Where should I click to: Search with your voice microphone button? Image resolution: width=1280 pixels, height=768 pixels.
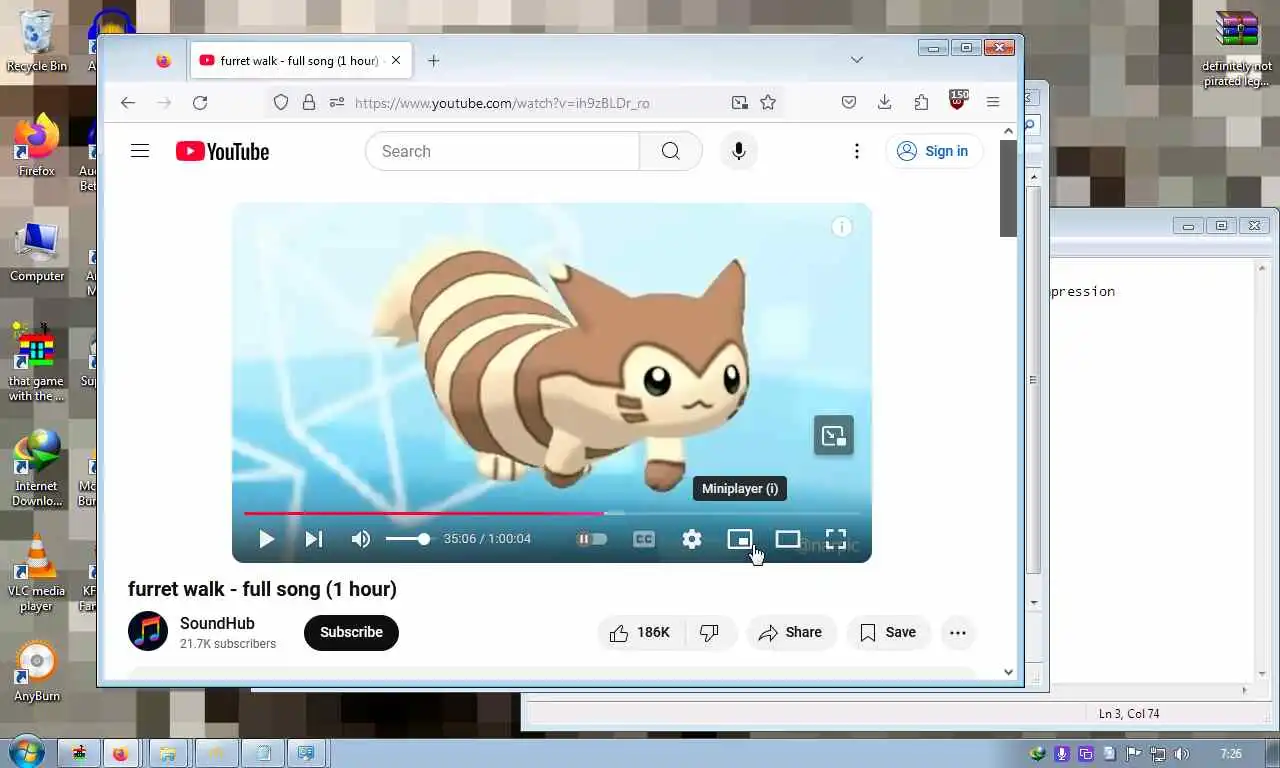739,151
